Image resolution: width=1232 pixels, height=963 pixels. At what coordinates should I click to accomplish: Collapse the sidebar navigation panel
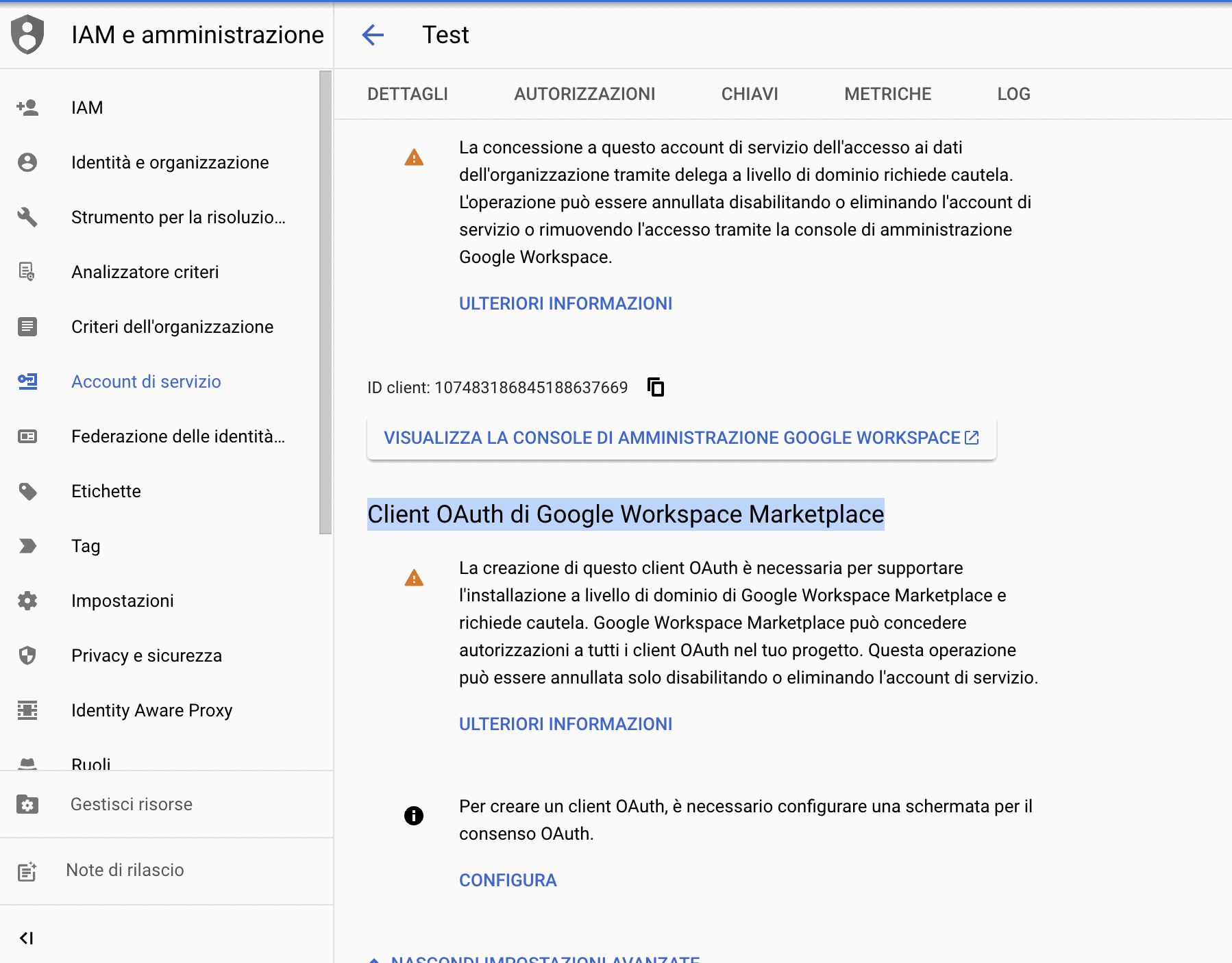27,938
